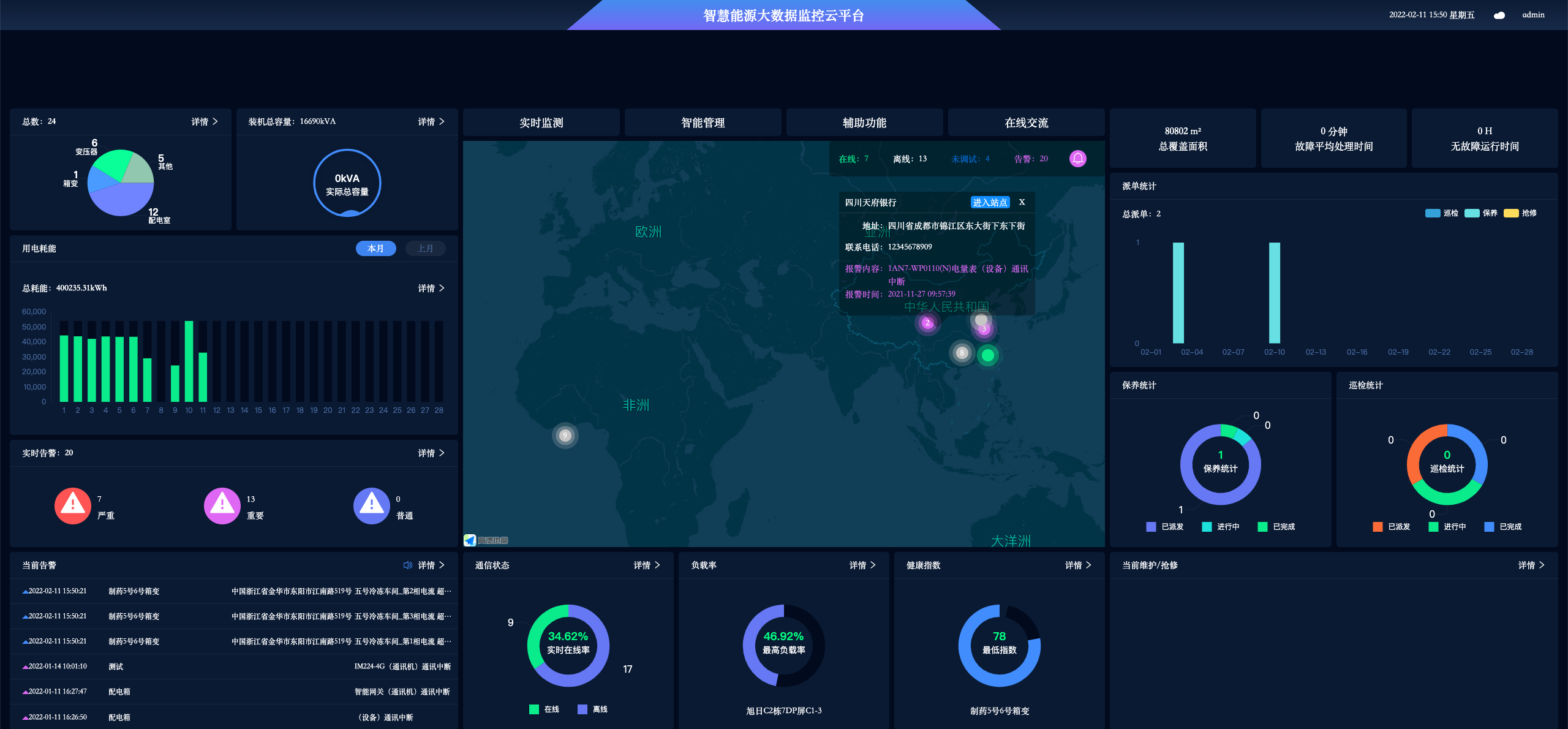Toggle 抢修 legend in dispatch chart
1568x729 pixels.
click(1520, 213)
